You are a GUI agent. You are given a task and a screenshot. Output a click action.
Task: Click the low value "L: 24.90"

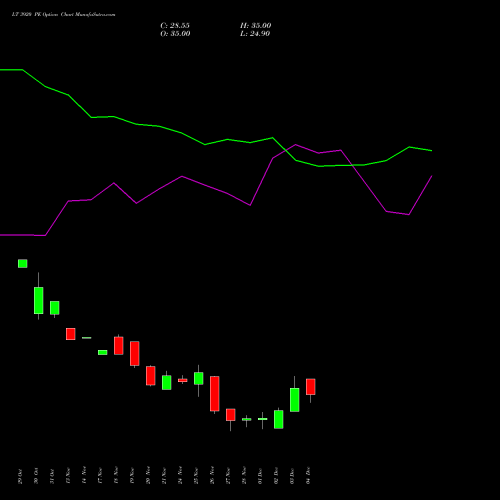(x=255, y=34)
